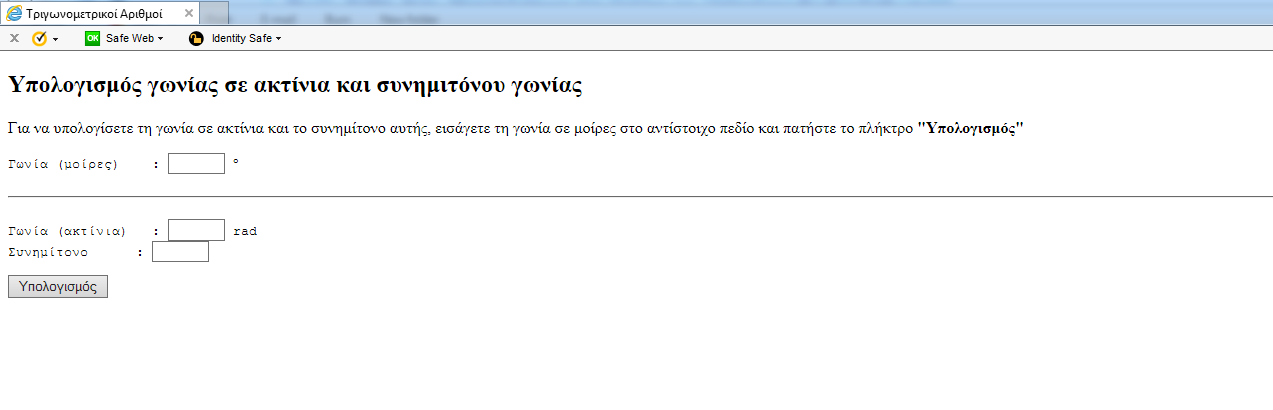
Task: Expand the Identity Safe dropdown arrow
Action: pos(278,39)
